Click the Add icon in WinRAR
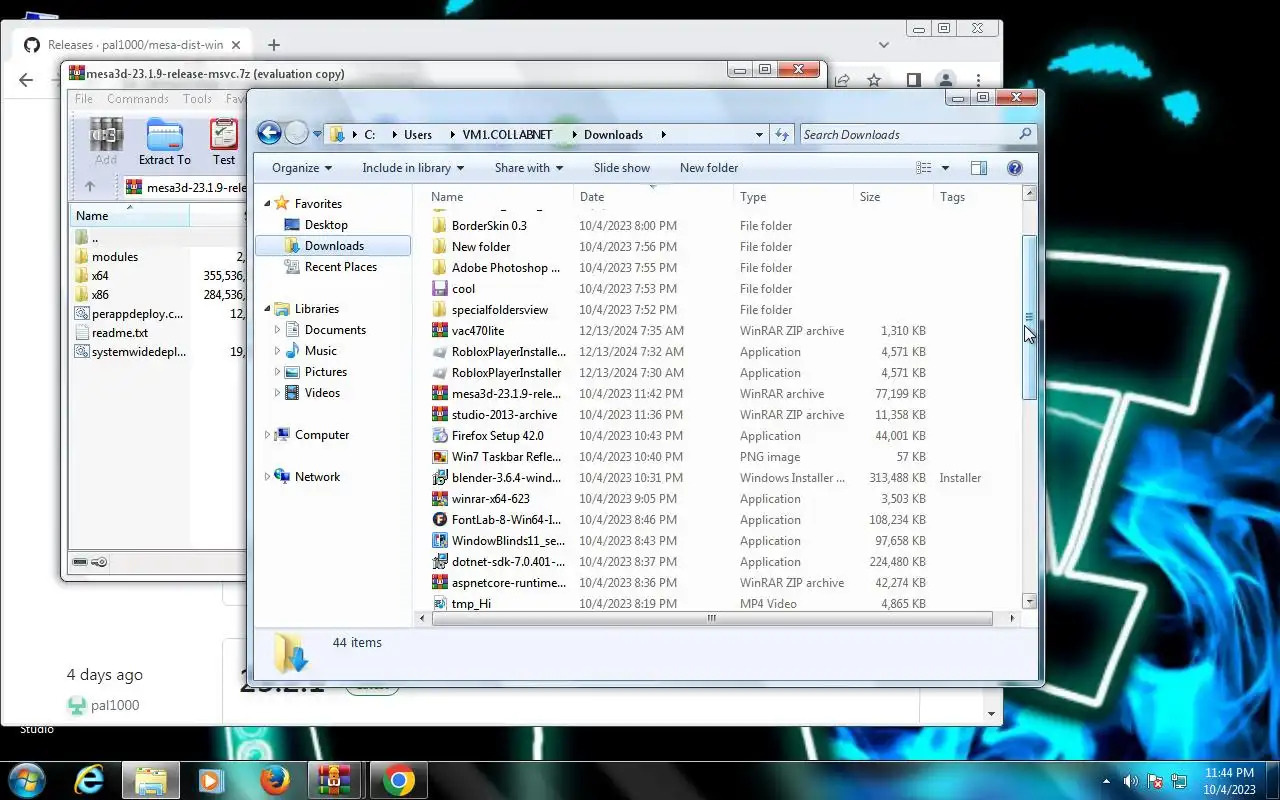 [106, 141]
